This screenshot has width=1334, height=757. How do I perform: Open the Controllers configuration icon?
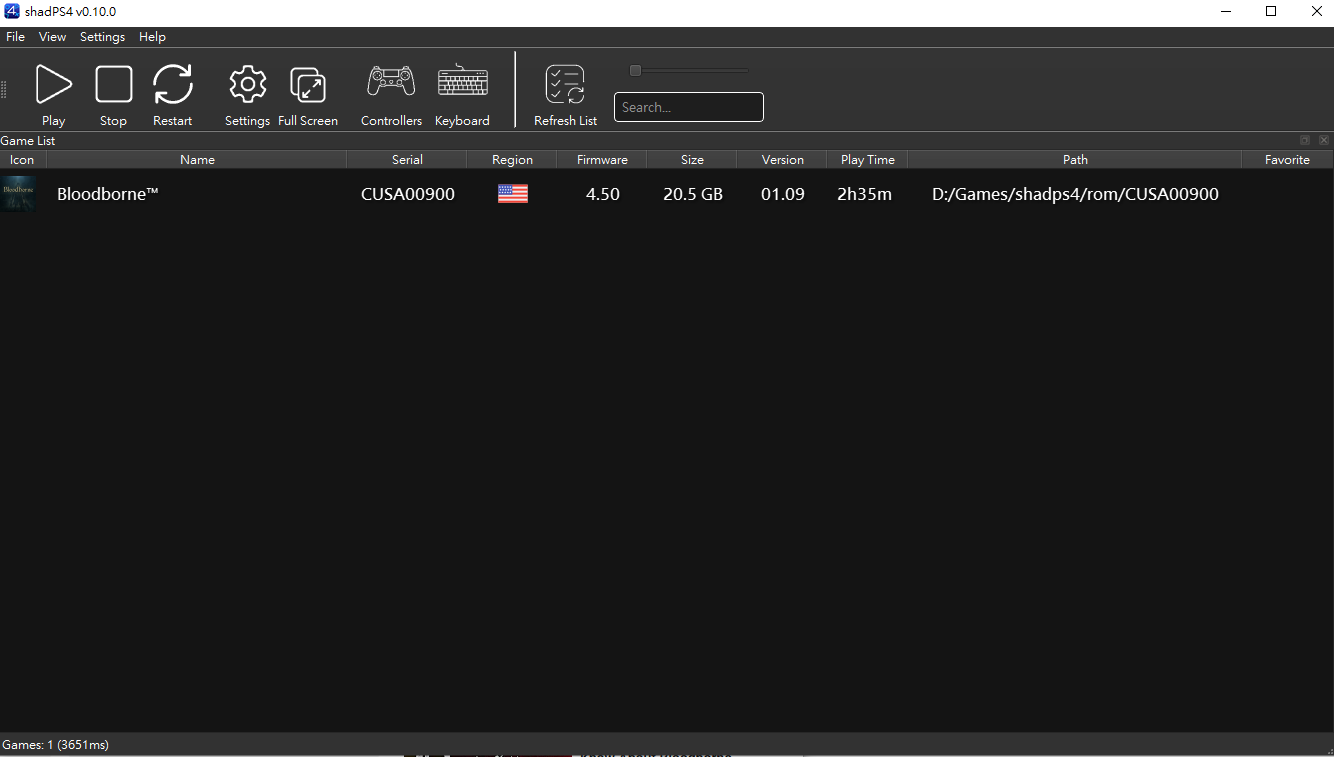click(391, 82)
